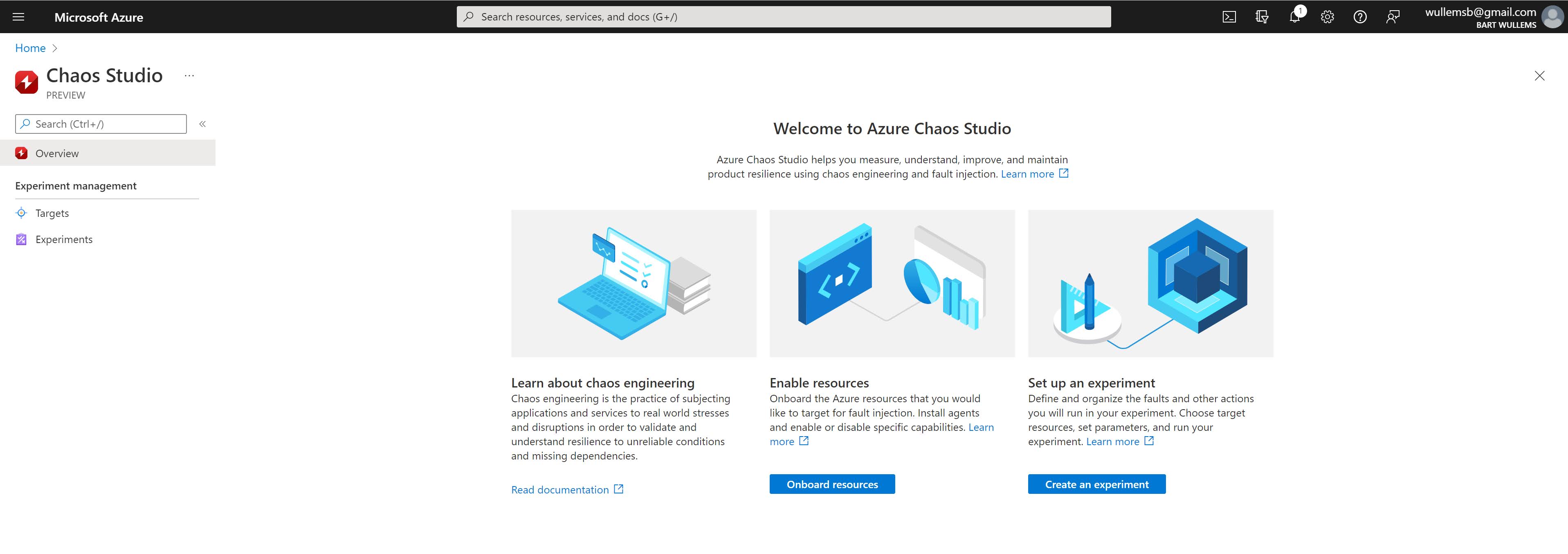This screenshot has width=1568, height=554.
Task: Open Targets under Experiment management
Action: pyautogui.click(x=52, y=213)
